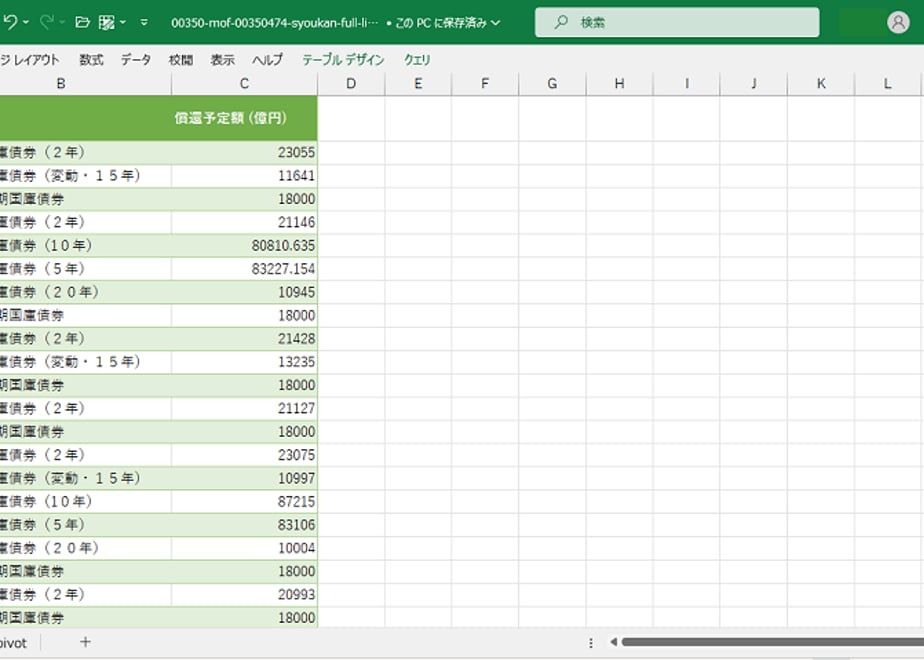Click the workbook file name in title bar
This screenshot has width=924, height=660.
275,22
